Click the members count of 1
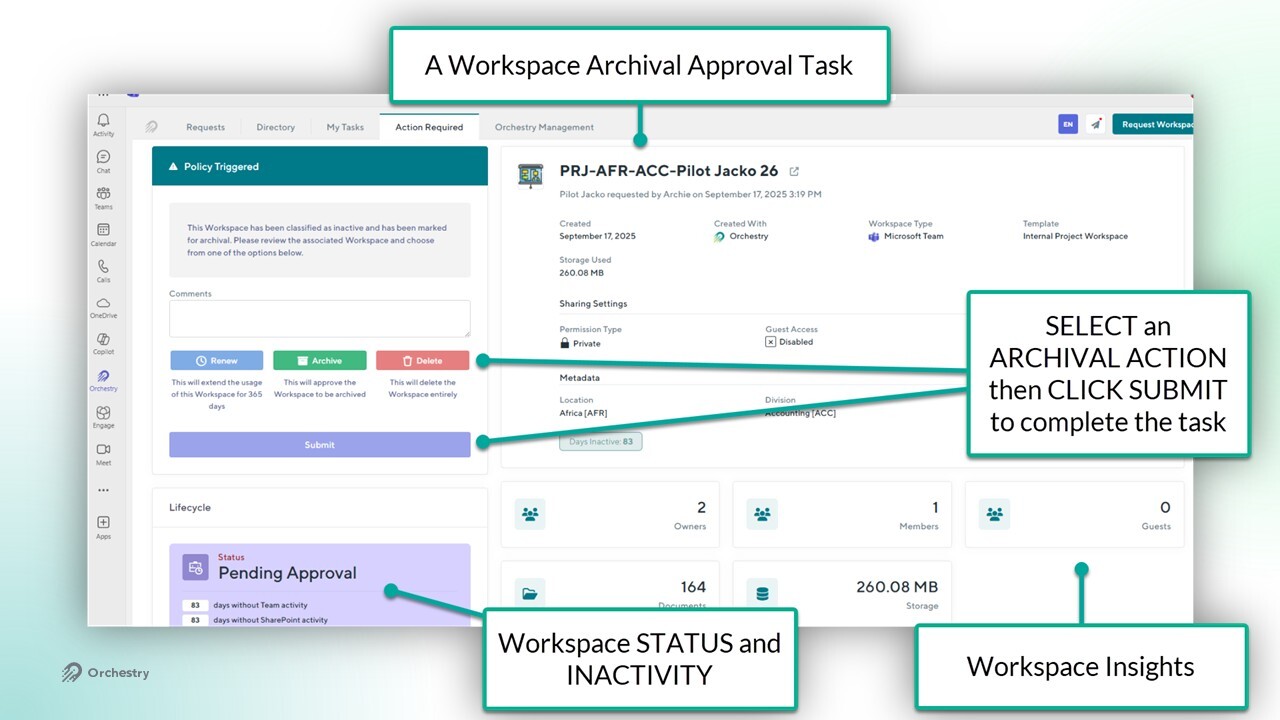The width and height of the screenshot is (1280, 720). [x=935, y=508]
